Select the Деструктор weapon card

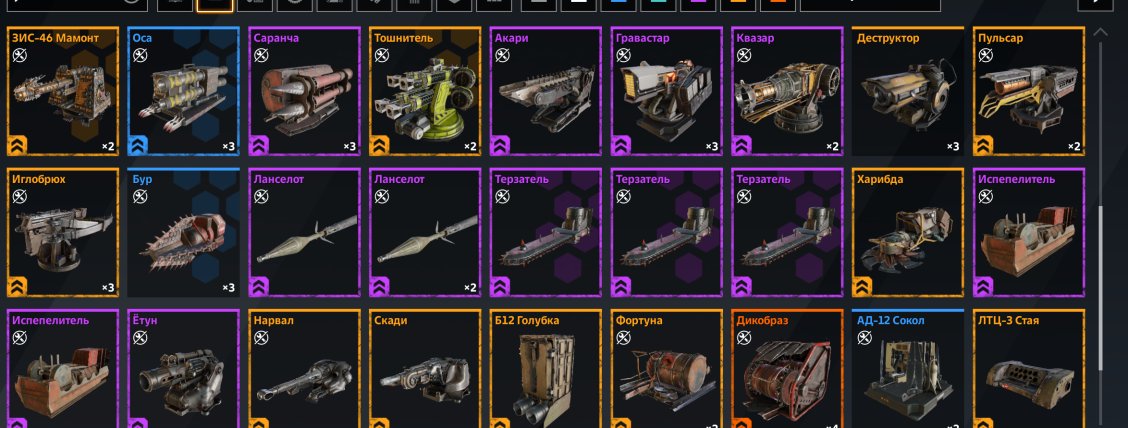pos(909,91)
